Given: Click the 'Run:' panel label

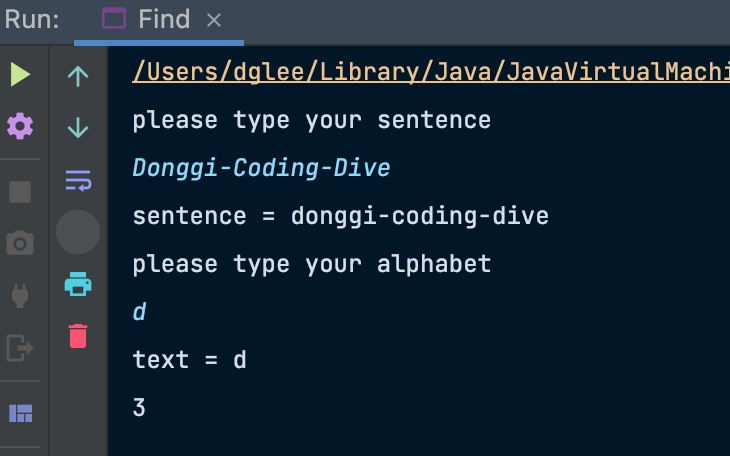Looking at the screenshot, I should 32,20.
